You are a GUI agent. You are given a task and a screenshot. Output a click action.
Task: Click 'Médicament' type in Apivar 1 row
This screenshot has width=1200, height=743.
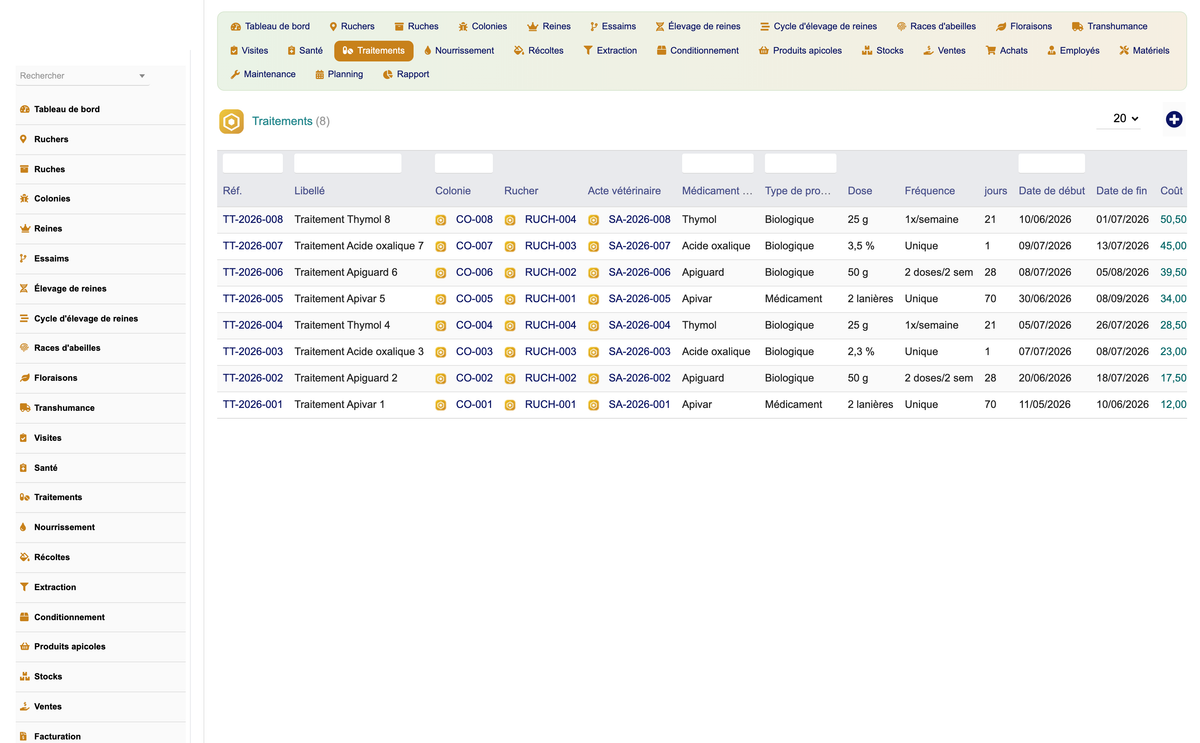794,405
